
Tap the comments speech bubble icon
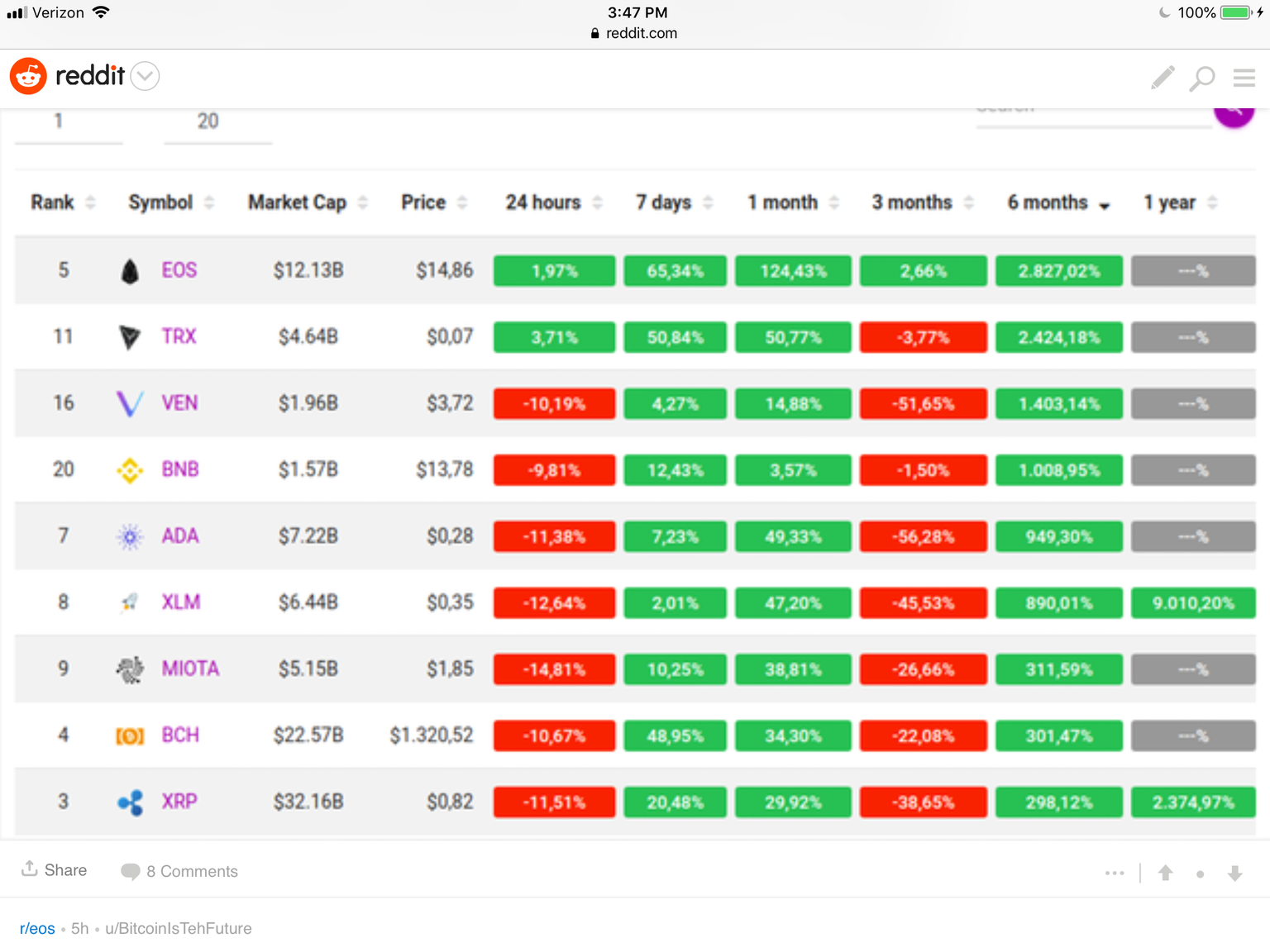[x=130, y=872]
